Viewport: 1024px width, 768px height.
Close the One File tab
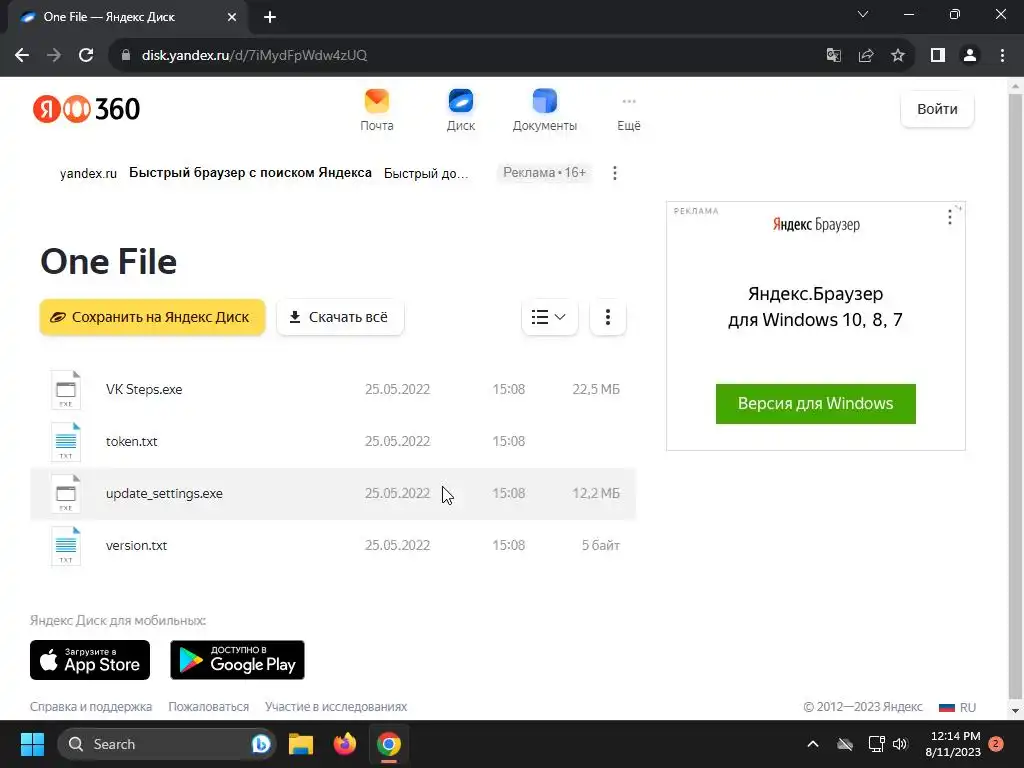pos(232,17)
